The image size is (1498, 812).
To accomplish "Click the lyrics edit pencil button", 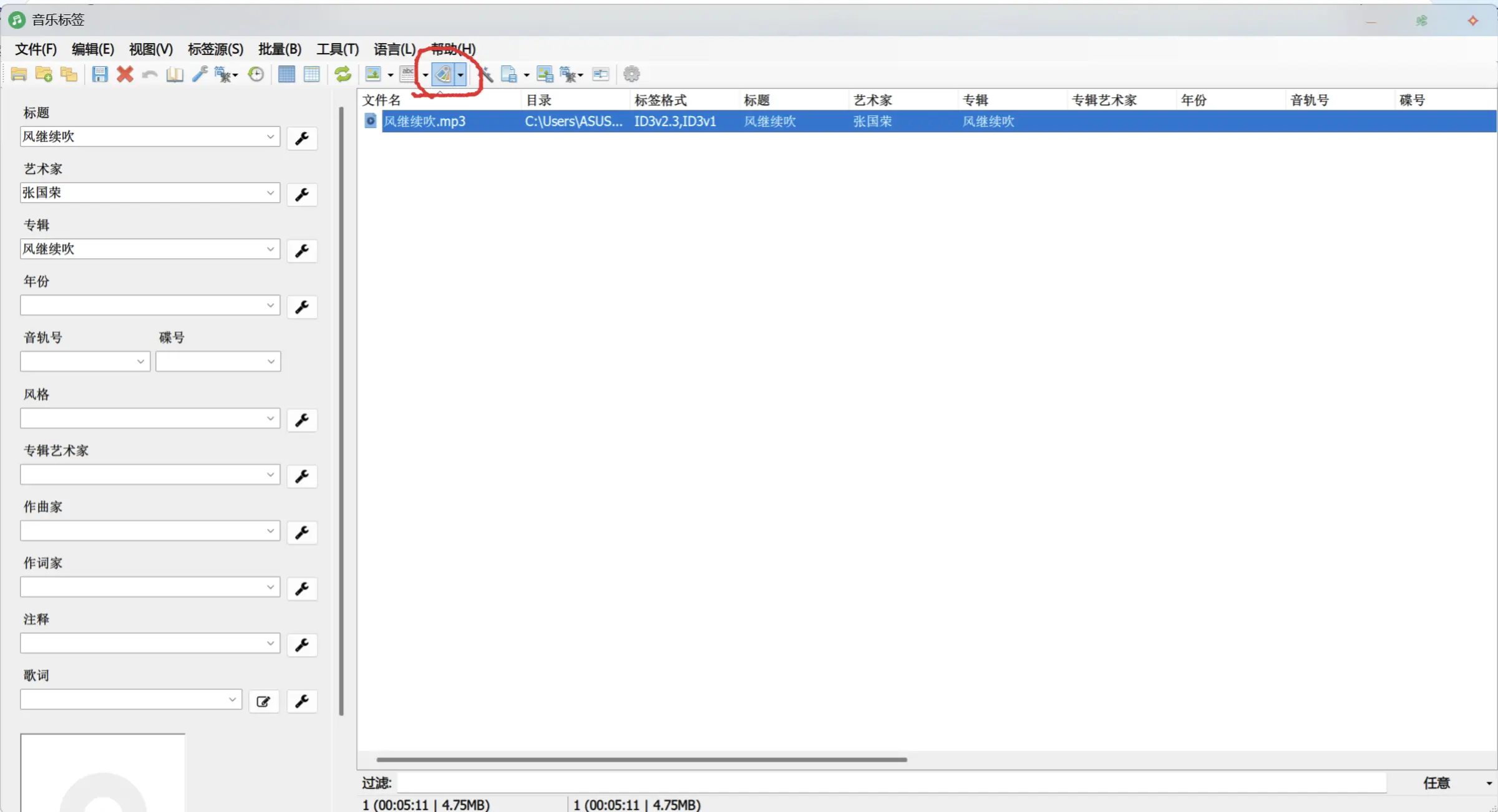I will pyautogui.click(x=263, y=702).
